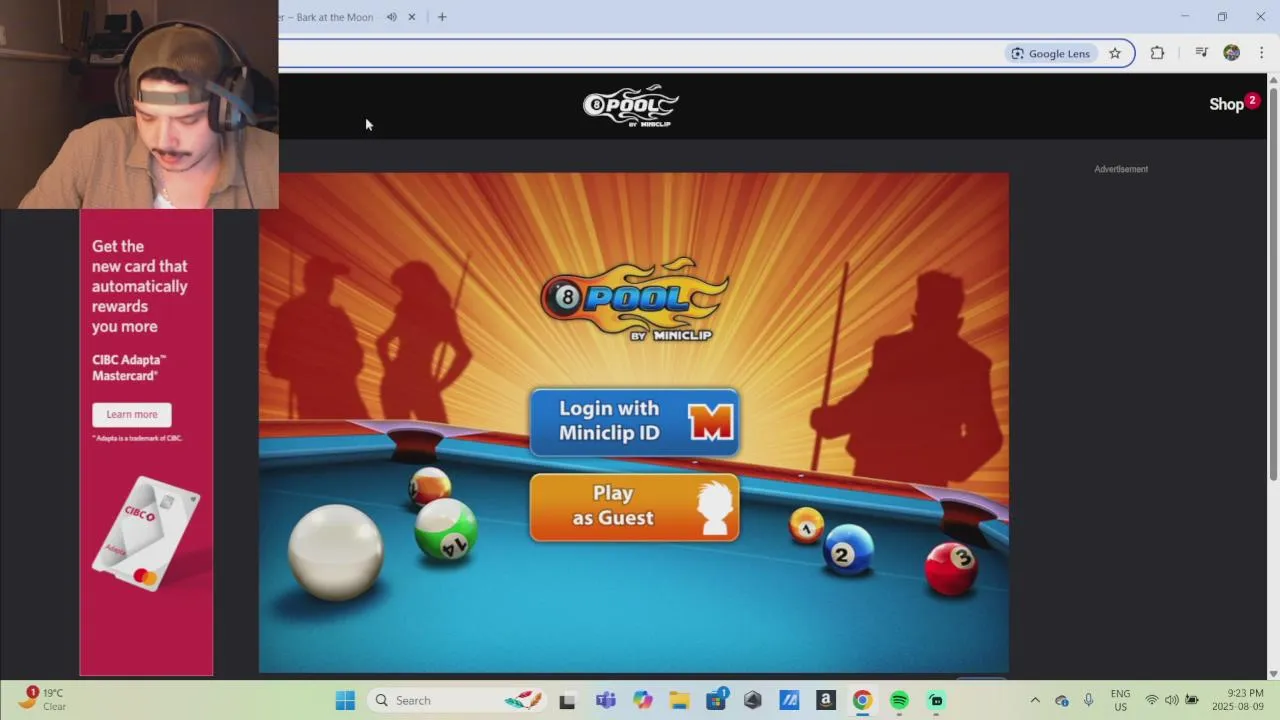Viewport: 1280px width, 720px height.
Task: Click inside the Chrome address bar
Action: [x=640, y=53]
